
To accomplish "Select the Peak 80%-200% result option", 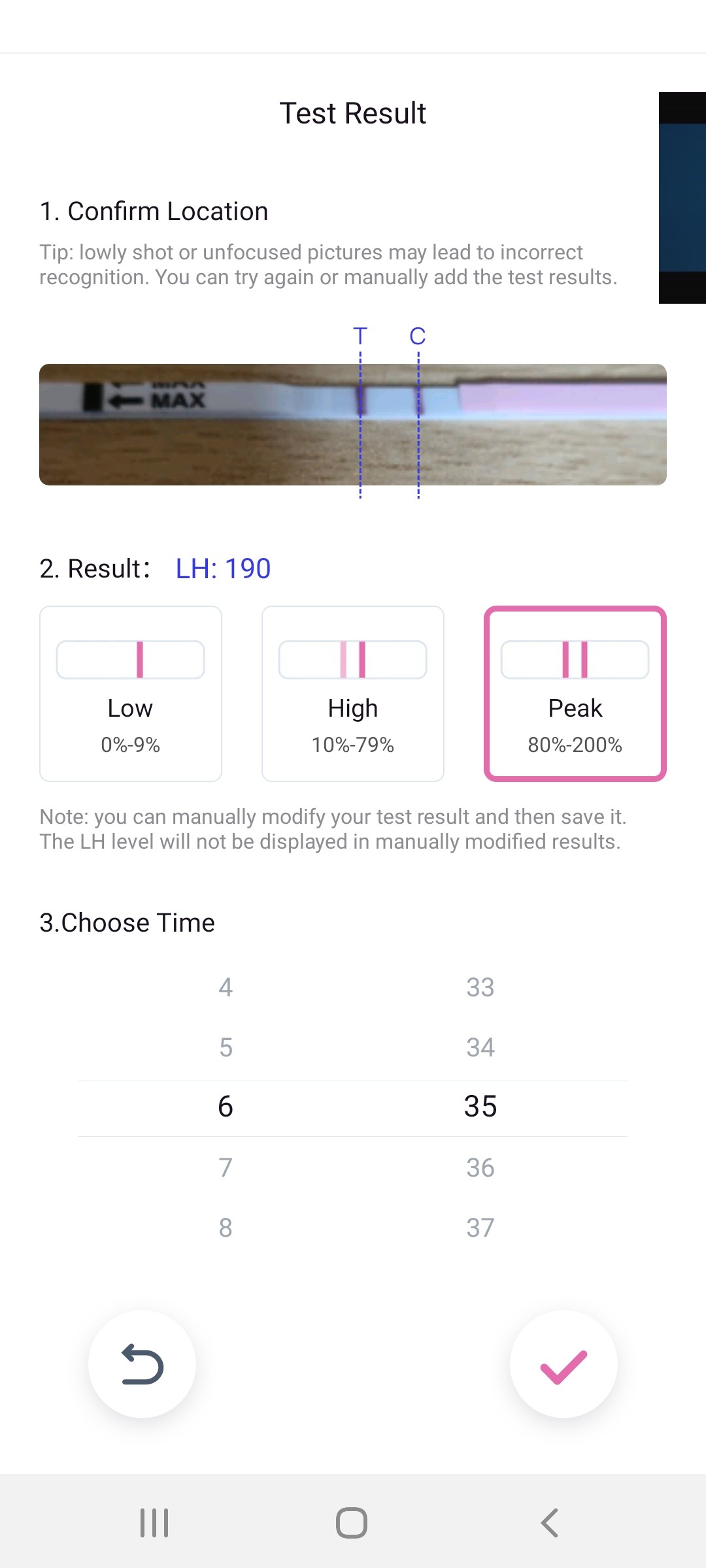I will click(575, 693).
